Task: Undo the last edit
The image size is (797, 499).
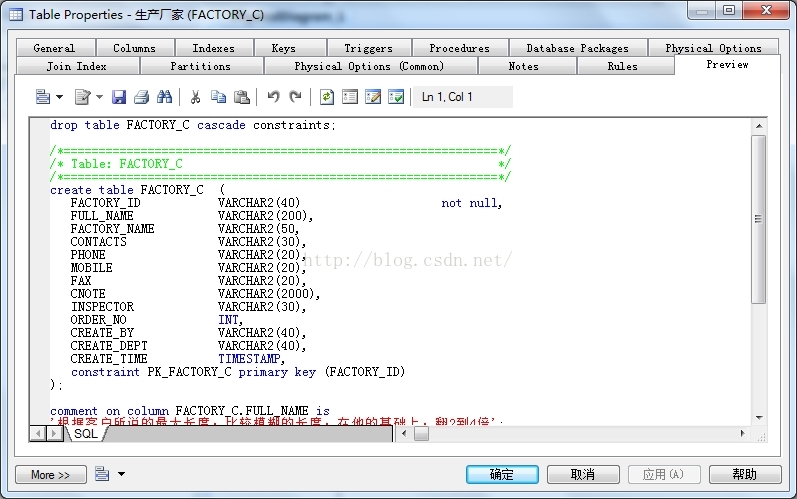Action: pyautogui.click(x=273, y=97)
